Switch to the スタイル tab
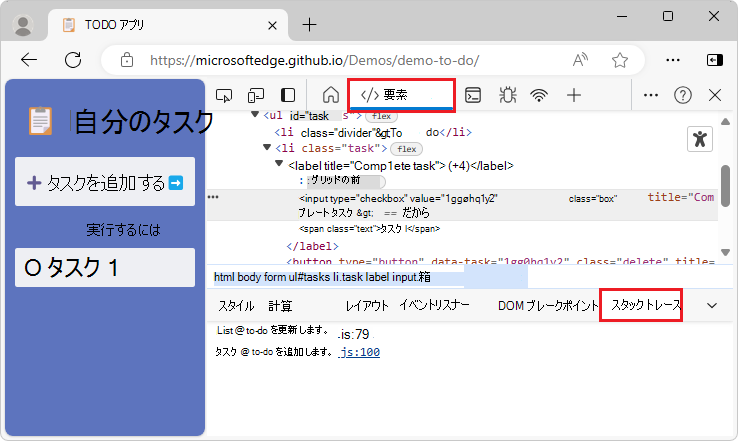The width and height of the screenshot is (738, 441). [236, 306]
